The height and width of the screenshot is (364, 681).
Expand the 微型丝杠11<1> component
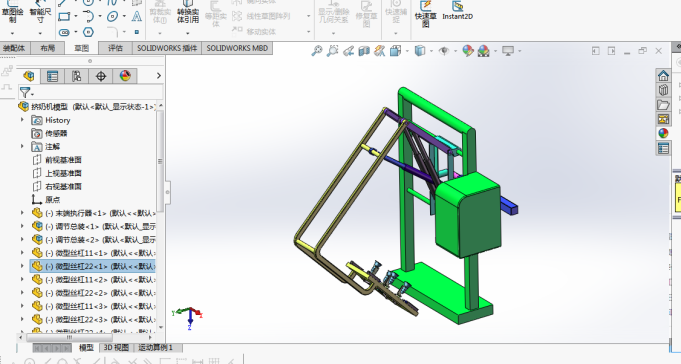23,252
